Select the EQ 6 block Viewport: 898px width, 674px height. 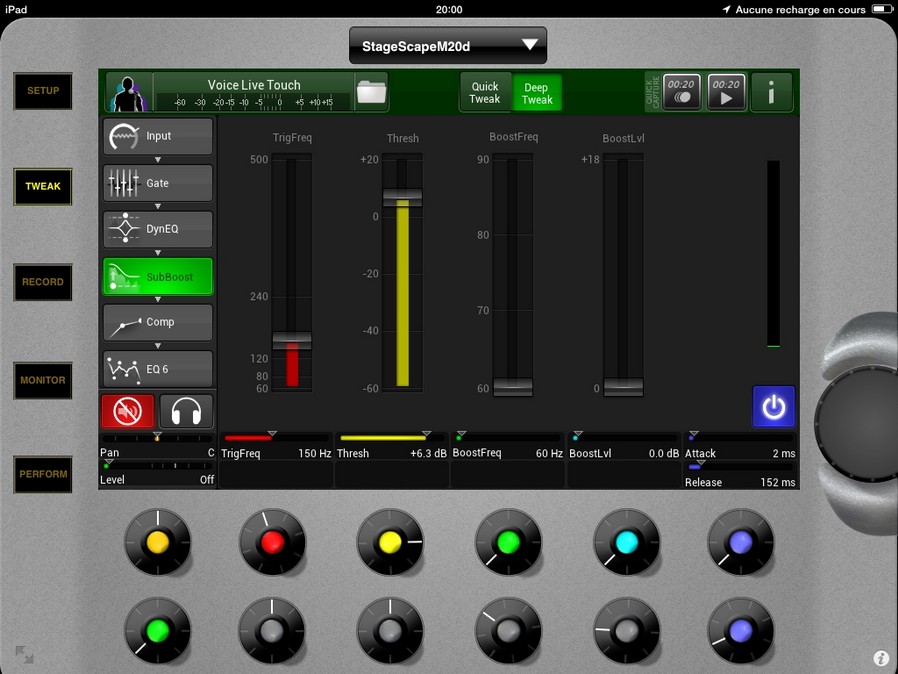click(x=158, y=369)
